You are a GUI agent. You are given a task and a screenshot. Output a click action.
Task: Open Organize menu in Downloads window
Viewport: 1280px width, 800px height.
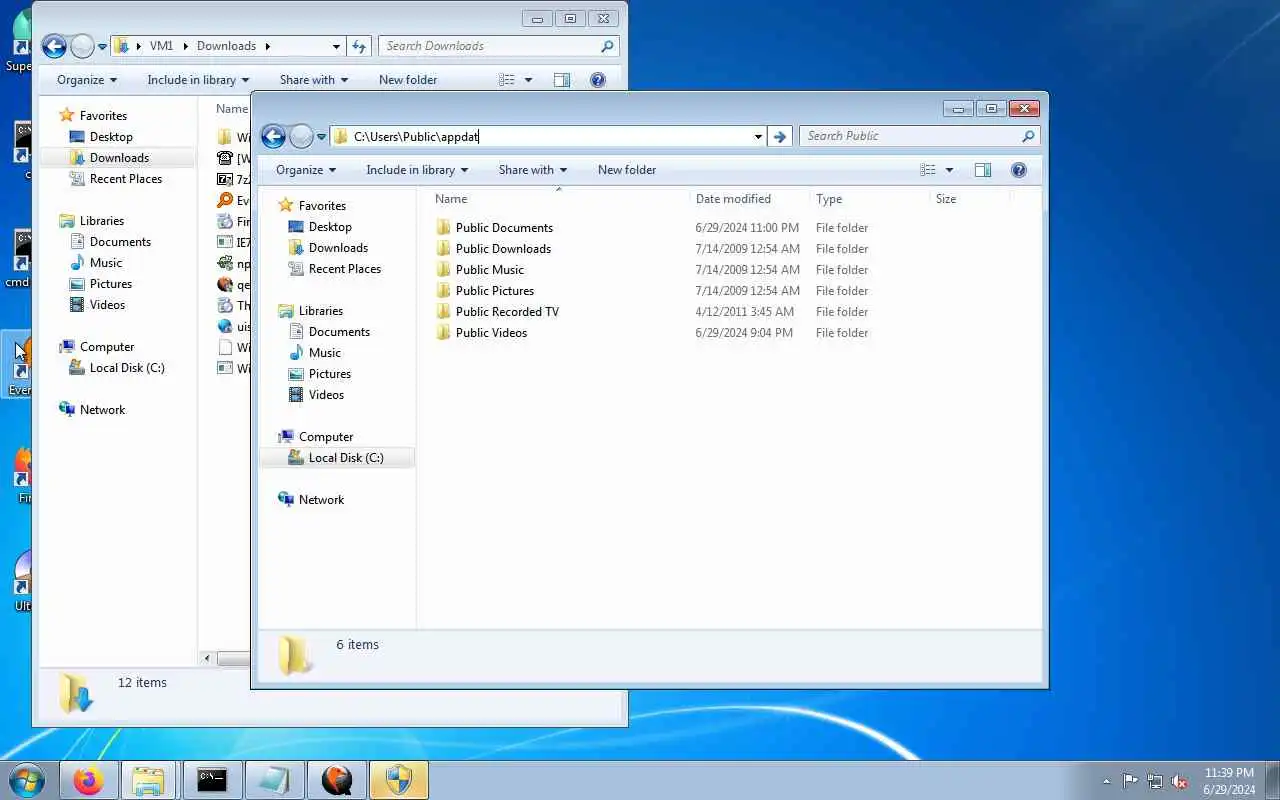pos(87,80)
